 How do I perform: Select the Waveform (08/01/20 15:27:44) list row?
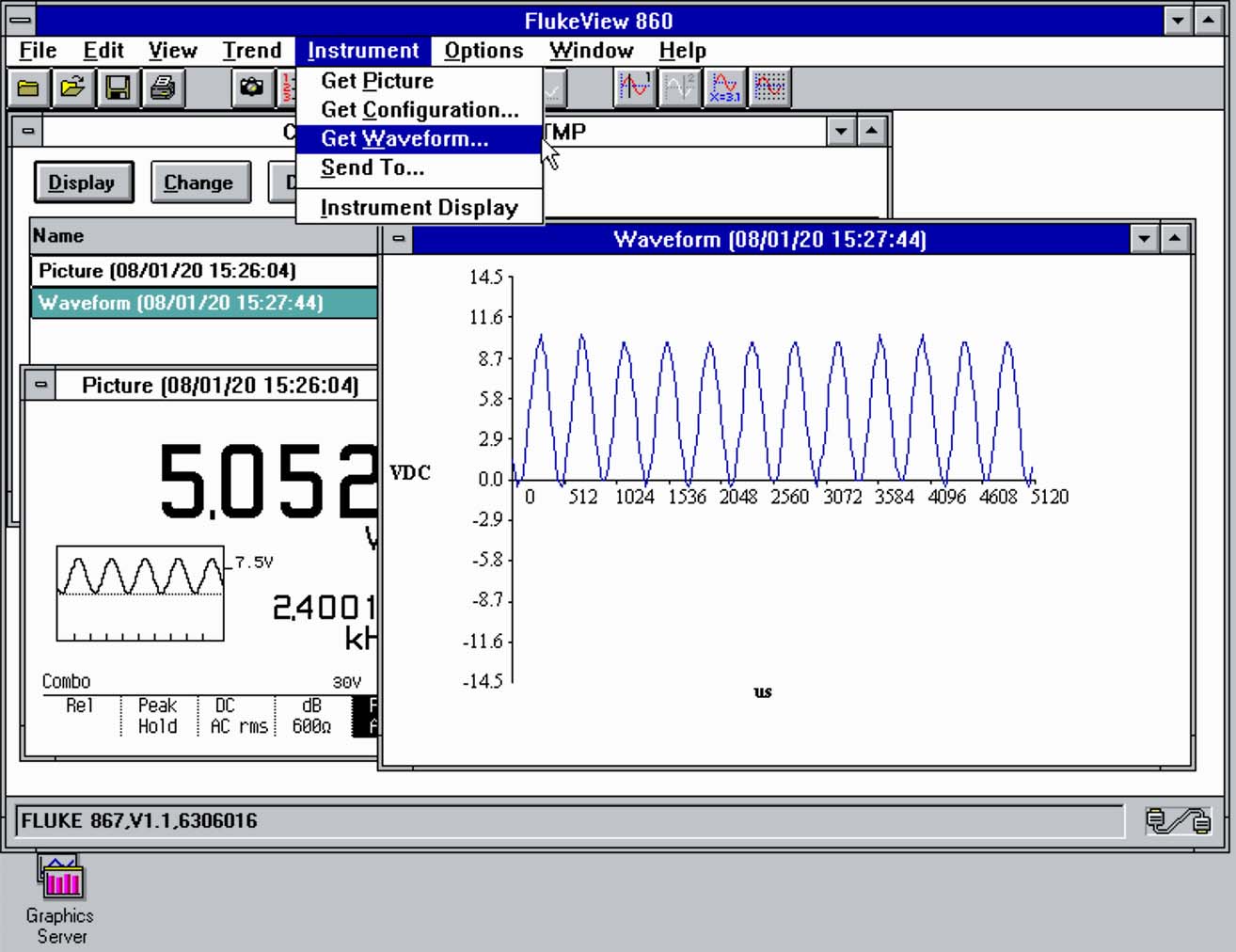[205, 303]
